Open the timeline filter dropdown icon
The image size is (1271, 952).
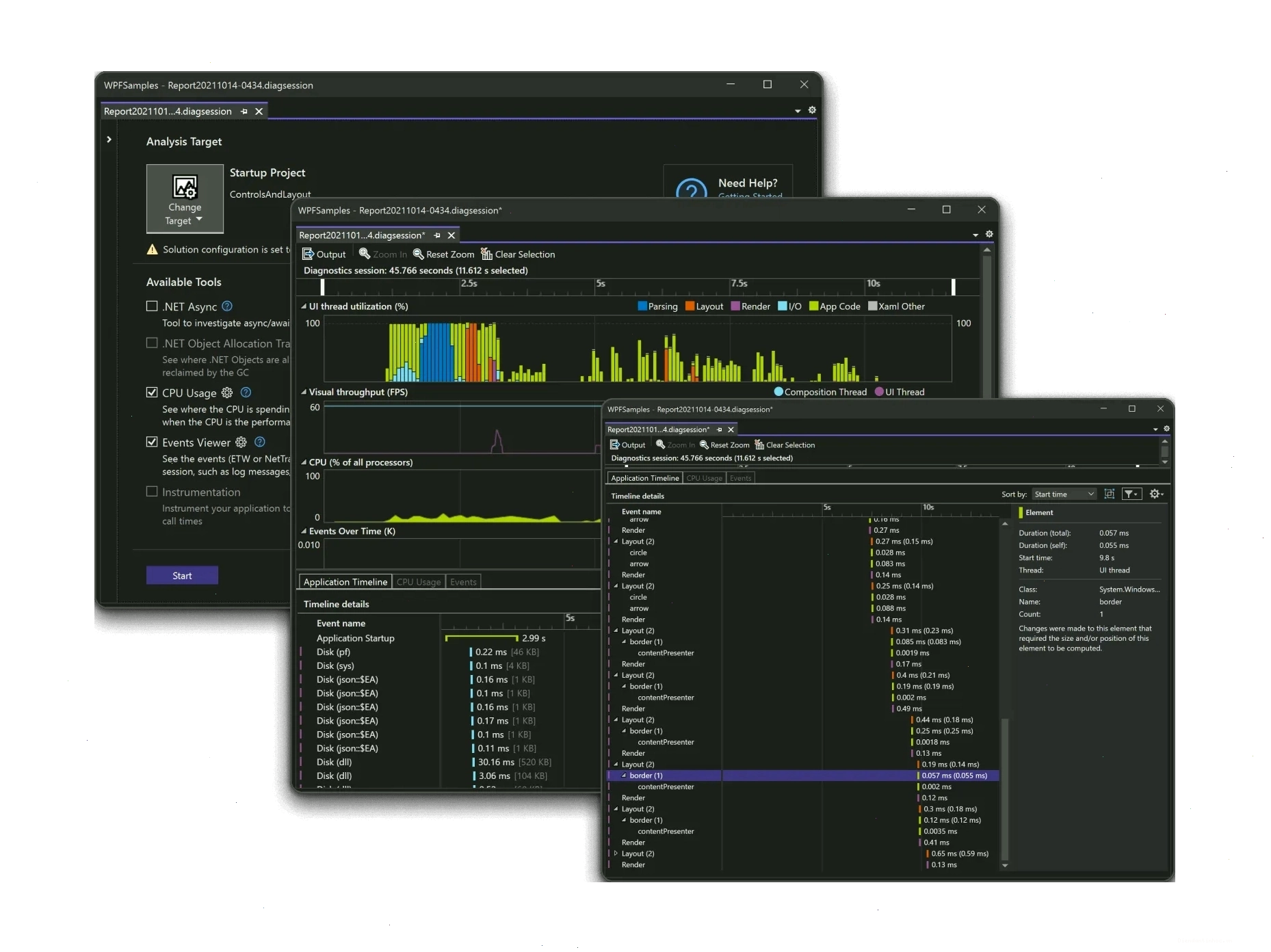pyautogui.click(x=1131, y=494)
